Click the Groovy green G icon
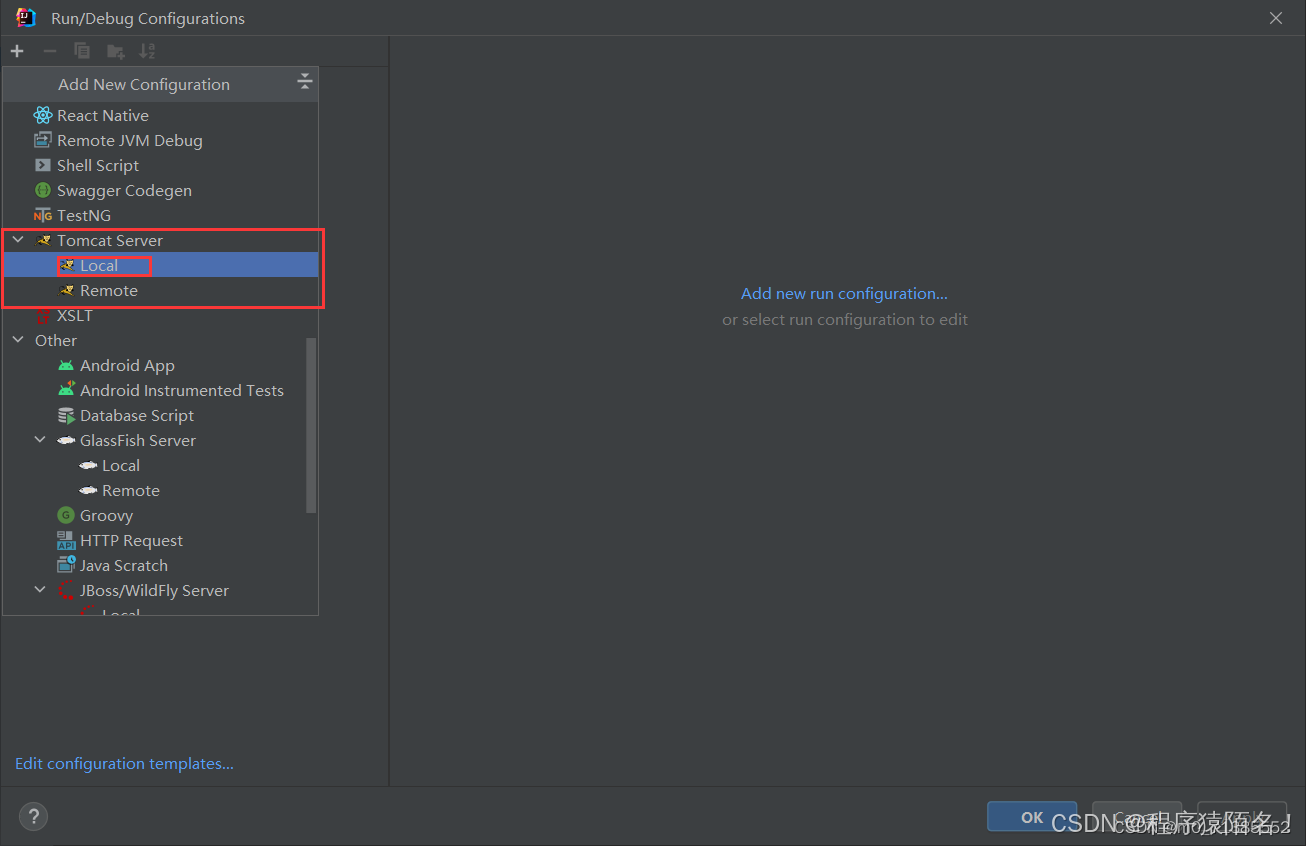The image size is (1306, 846). pos(66,515)
